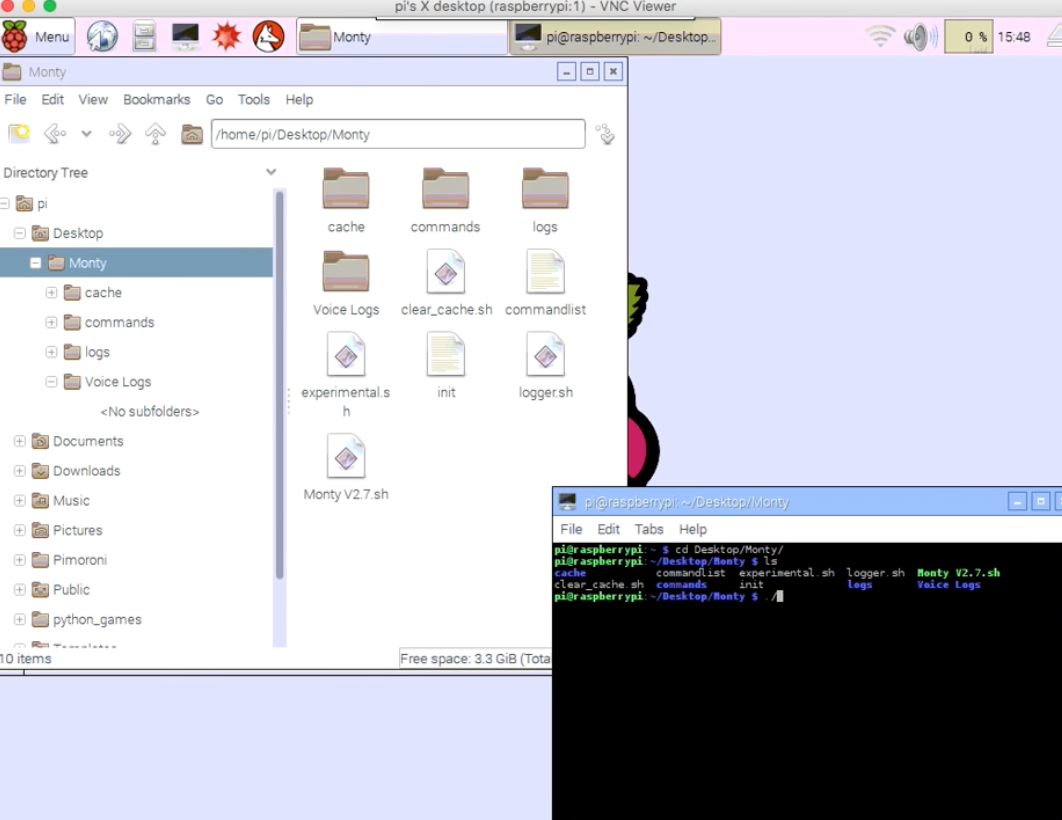Expand the Music tree node
This screenshot has height=820, width=1062.
20,500
